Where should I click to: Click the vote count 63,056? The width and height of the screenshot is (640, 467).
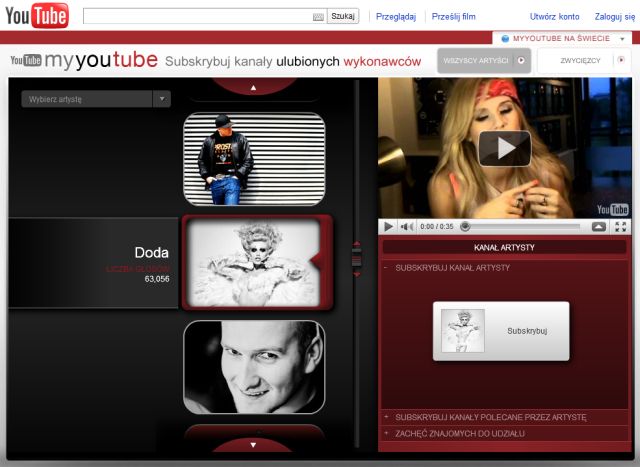[x=157, y=279]
